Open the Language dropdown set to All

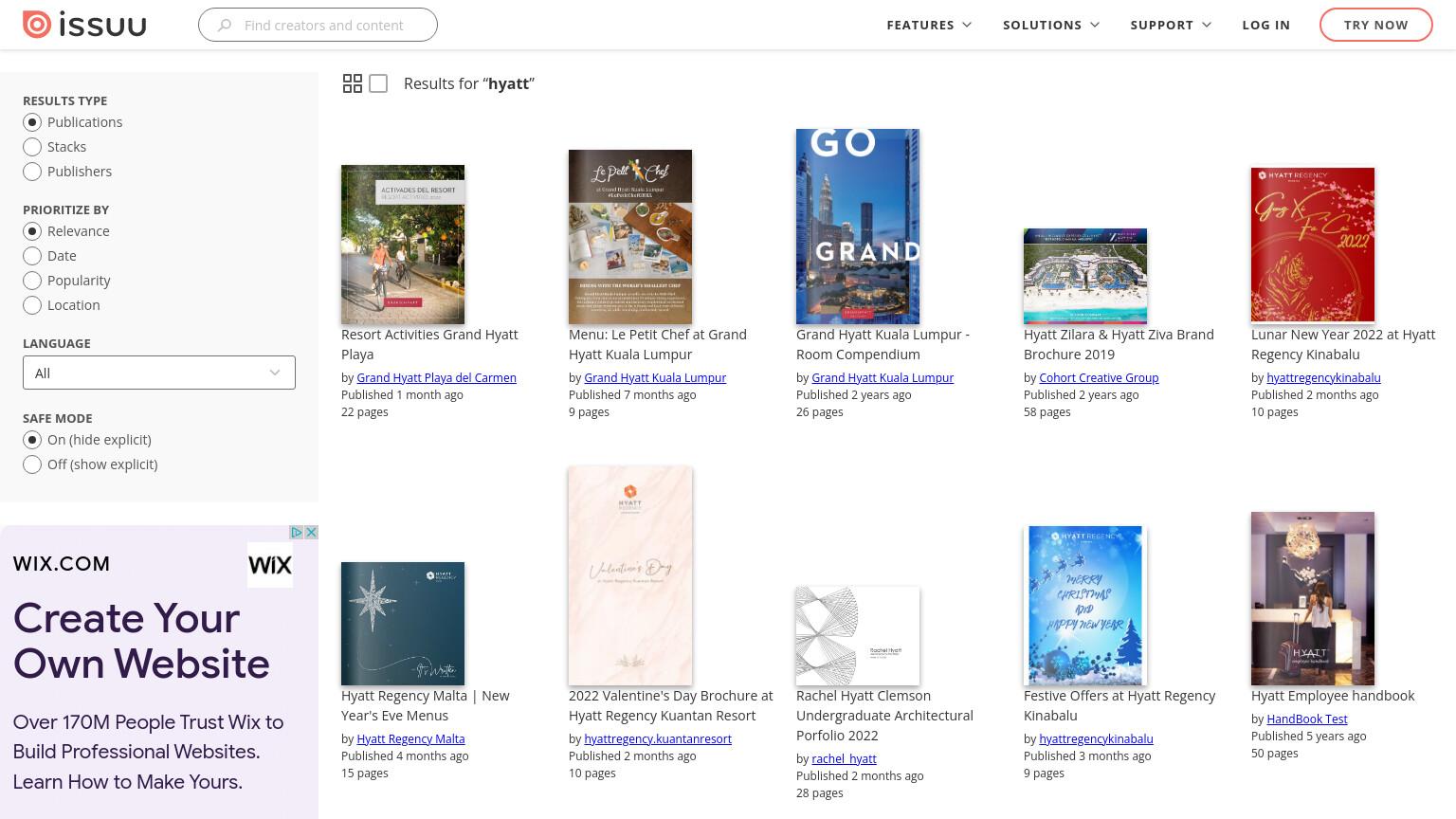tap(159, 373)
